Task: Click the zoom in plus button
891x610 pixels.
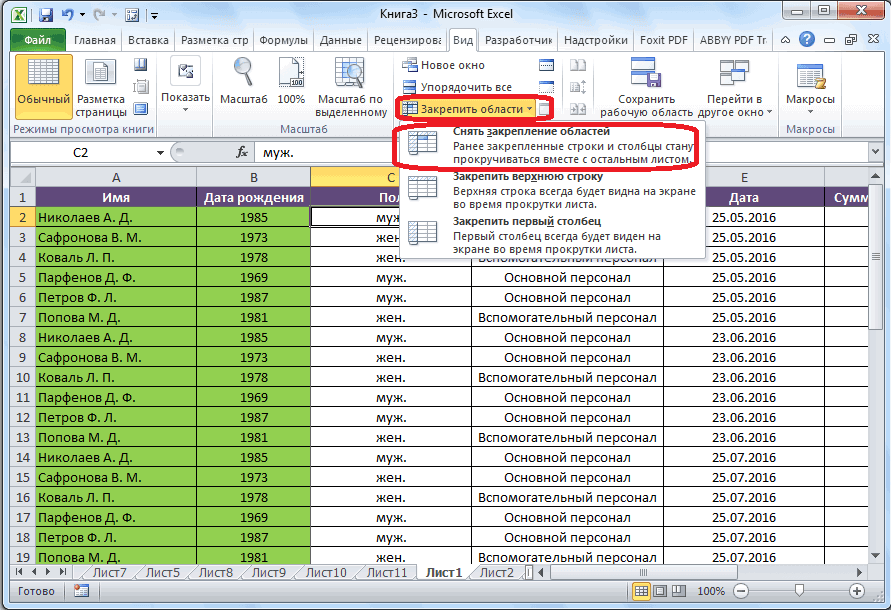Action: coord(855,591)
